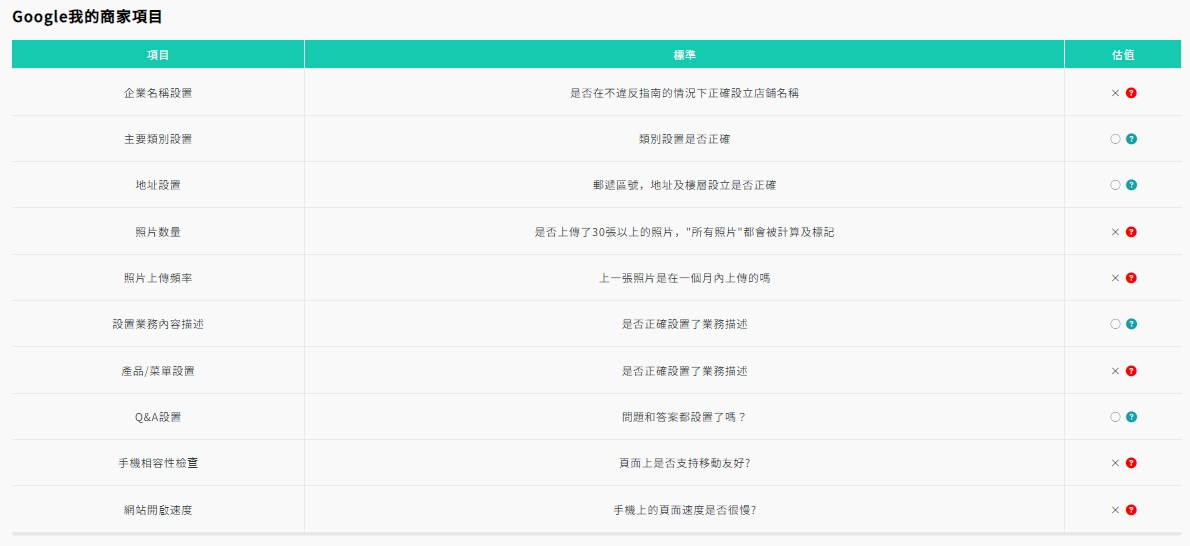Viewport: 1190px width, 546px height.
Task: Click the circle mark in Q&A設置 row
Action: pos(1115,417)
